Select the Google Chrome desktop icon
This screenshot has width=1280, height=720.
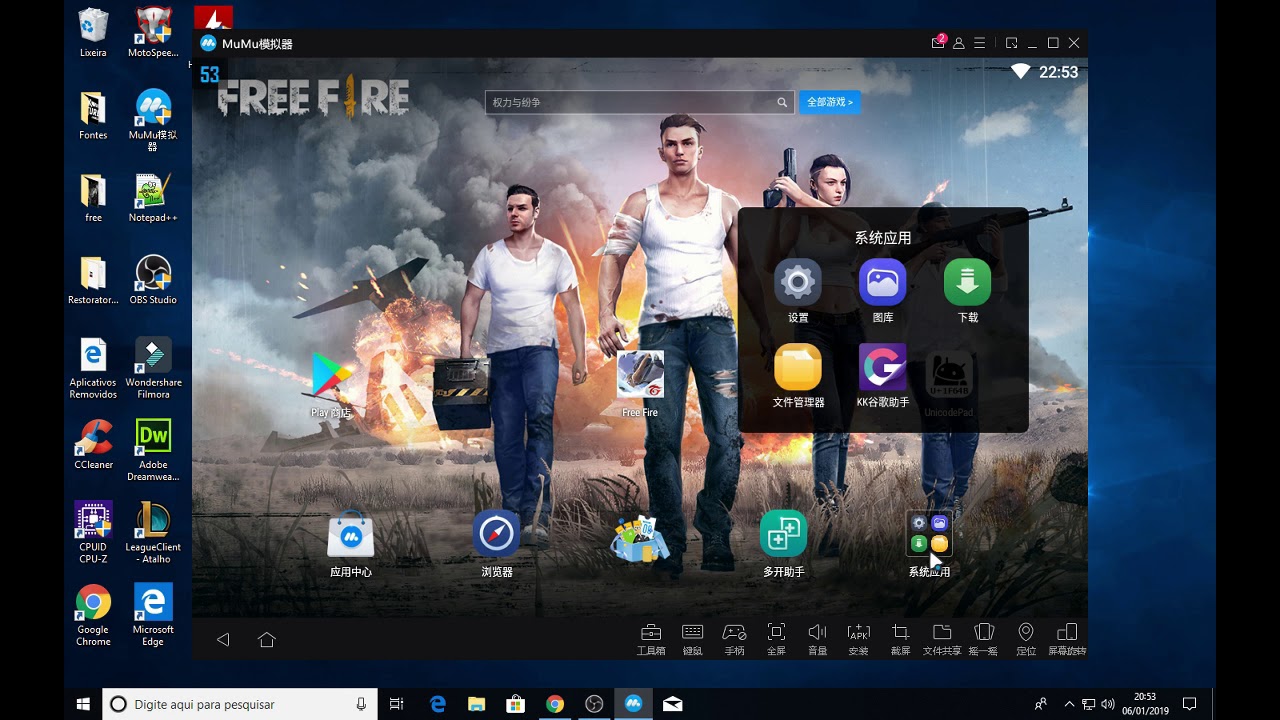coord(93,615)
